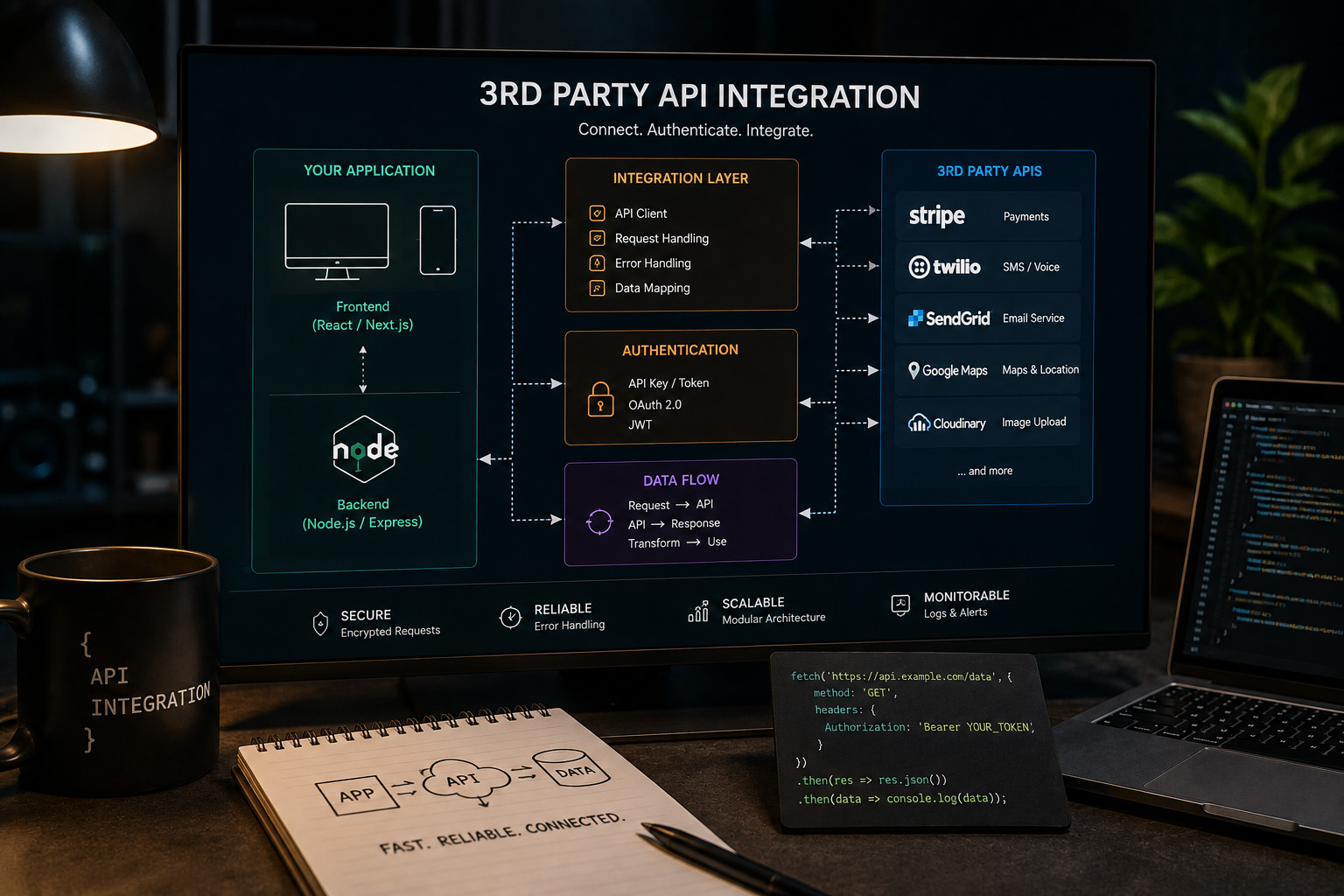Click the Node.js hexagon logo
Viewport: 1344px width, 896px height.
coord(365,449)
